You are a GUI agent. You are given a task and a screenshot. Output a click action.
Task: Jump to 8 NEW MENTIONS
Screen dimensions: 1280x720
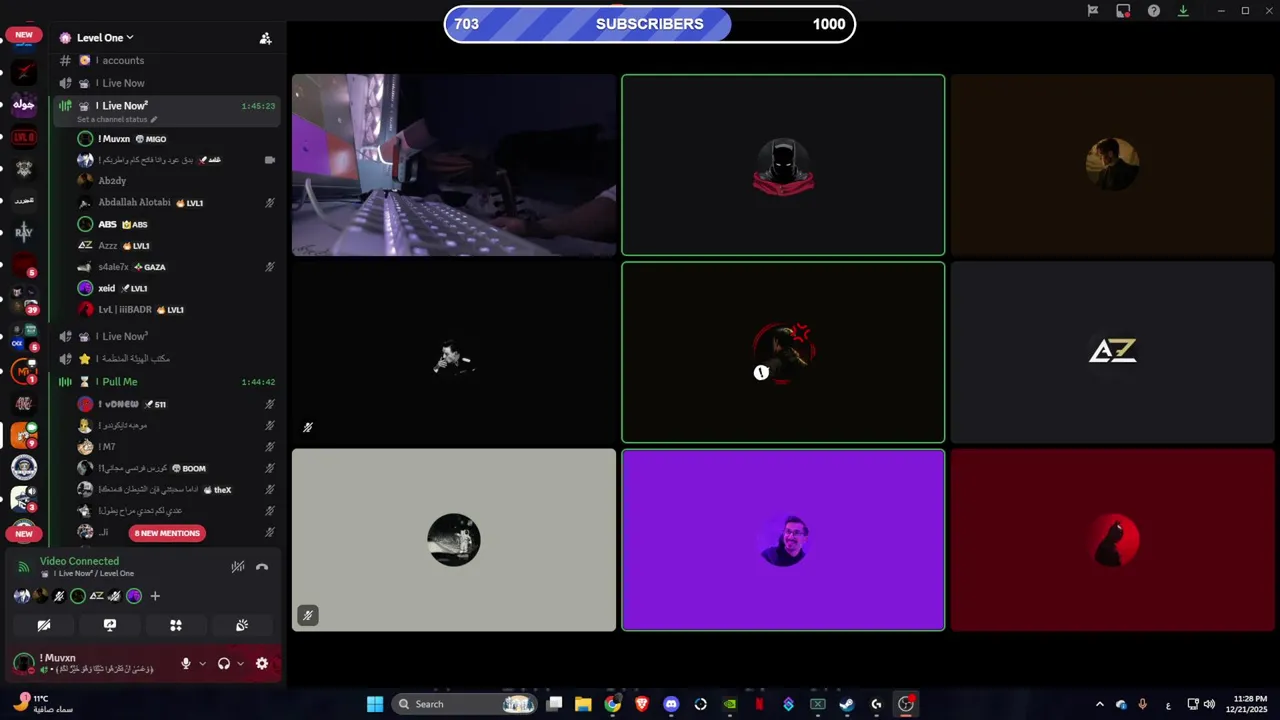point(167,533)
